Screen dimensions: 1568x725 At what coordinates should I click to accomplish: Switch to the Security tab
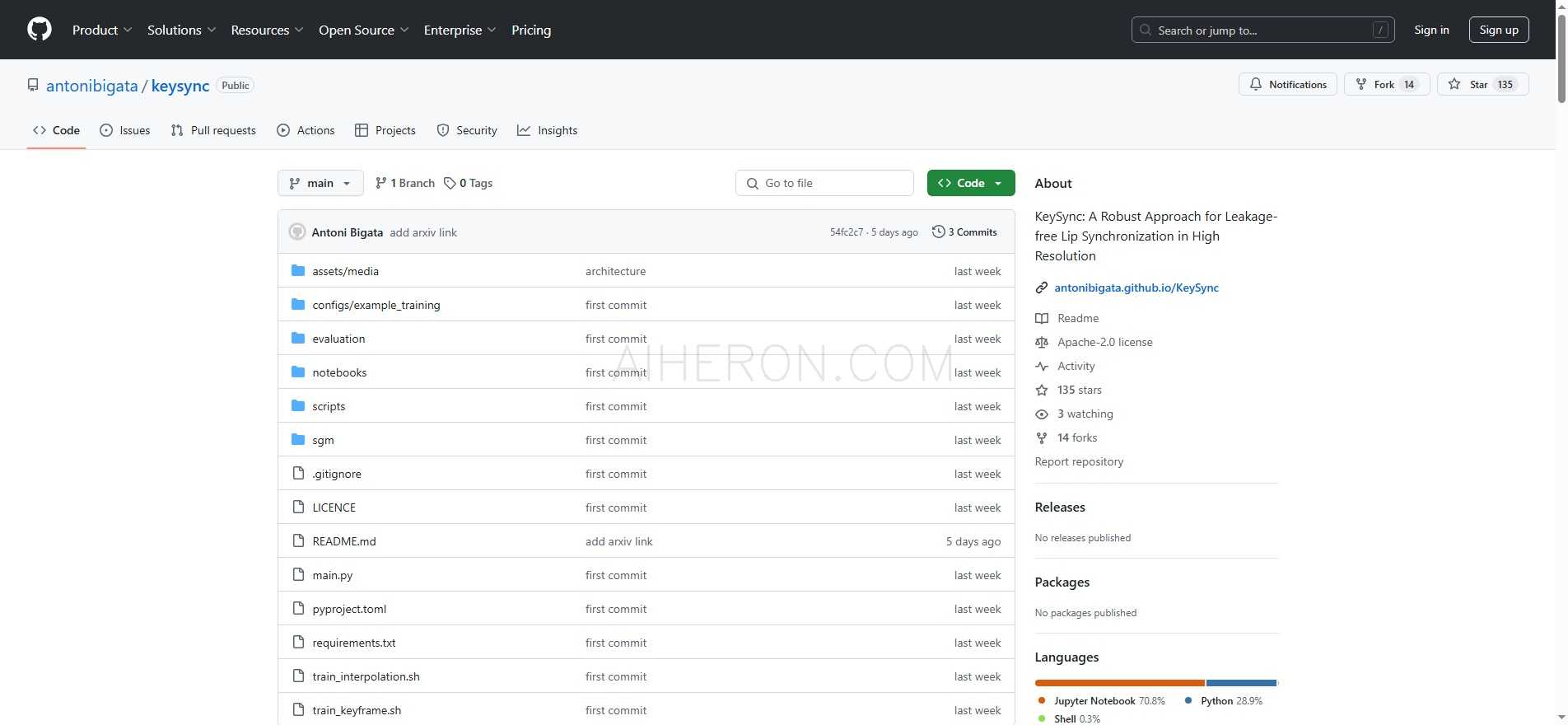[467, 130]
